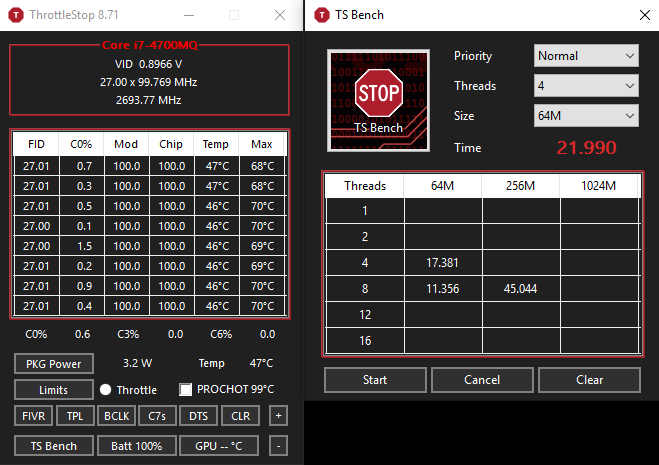Screen dimensions: 659x465
Task: Click the Chip column header
Action: click(x=171, y=144)
